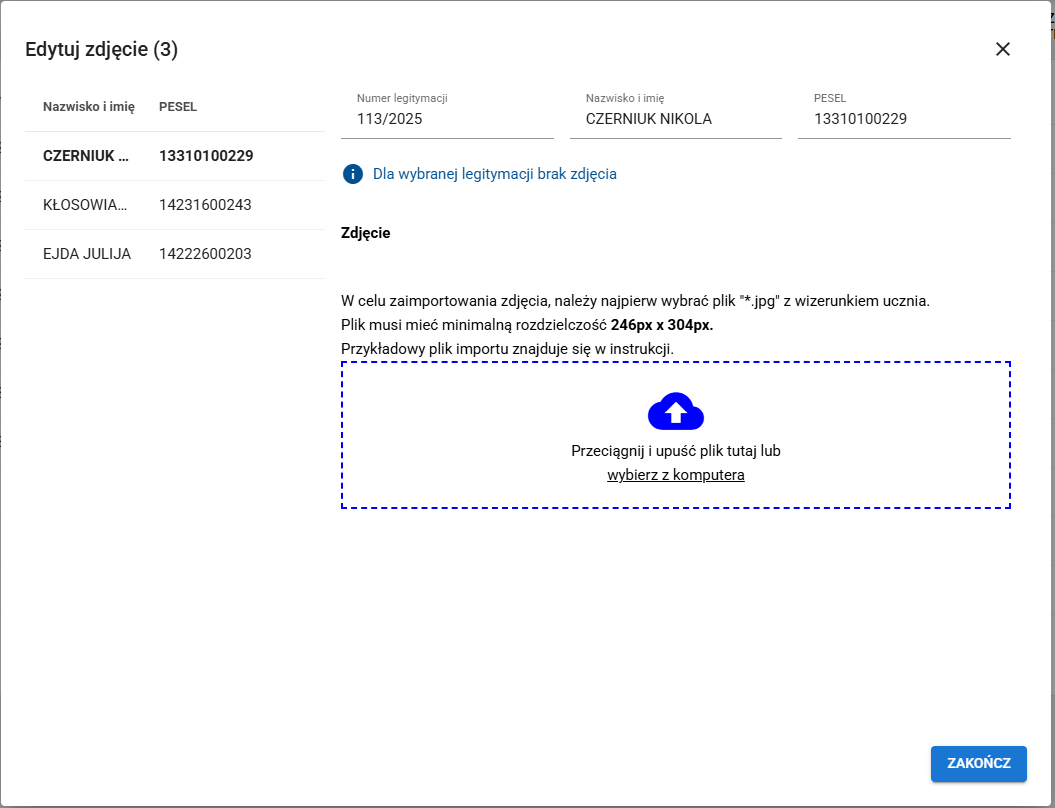
Task: Open the 'wybierz z komputera' file link
Action: (675, 475)
